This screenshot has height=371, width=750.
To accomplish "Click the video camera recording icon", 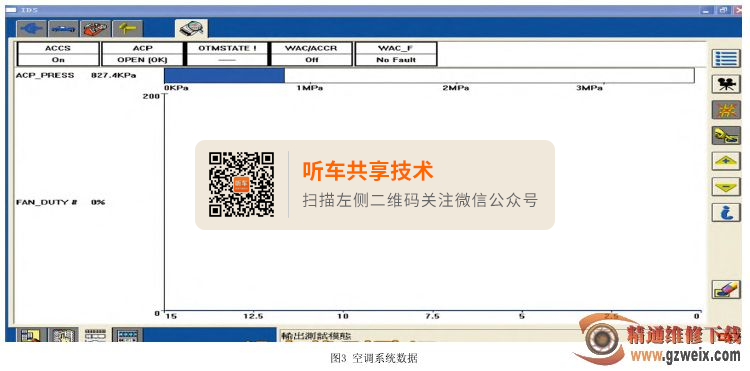I will 726,84.
